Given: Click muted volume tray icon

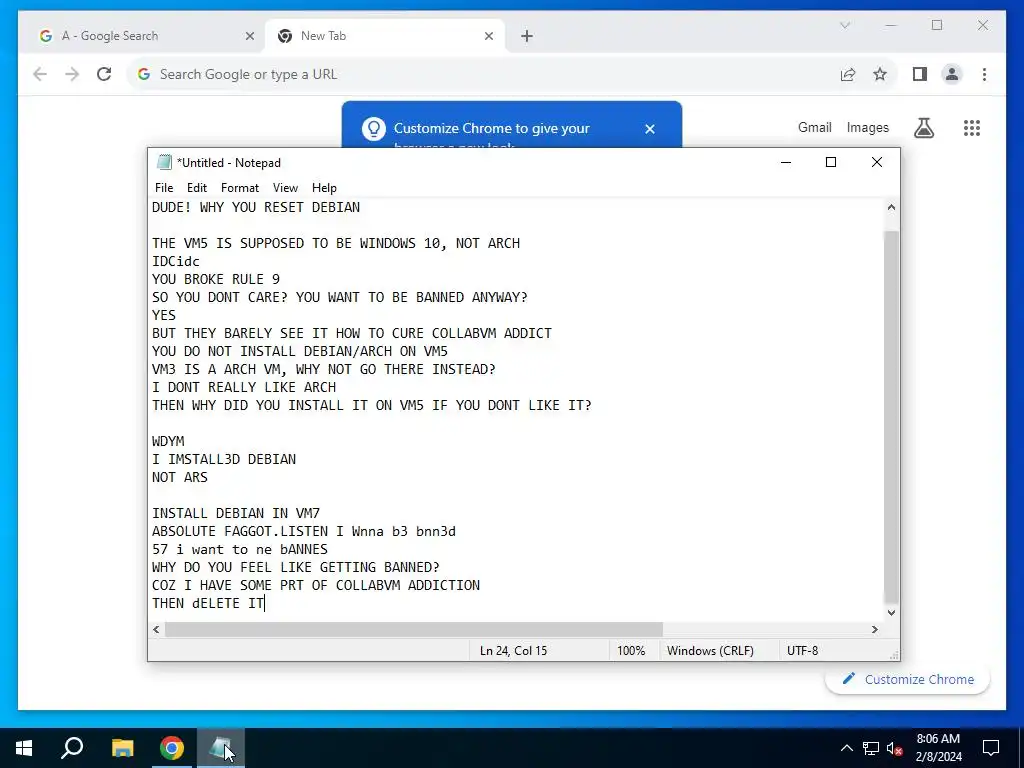Looking at the screenshot, I should (x=894, y=748).
